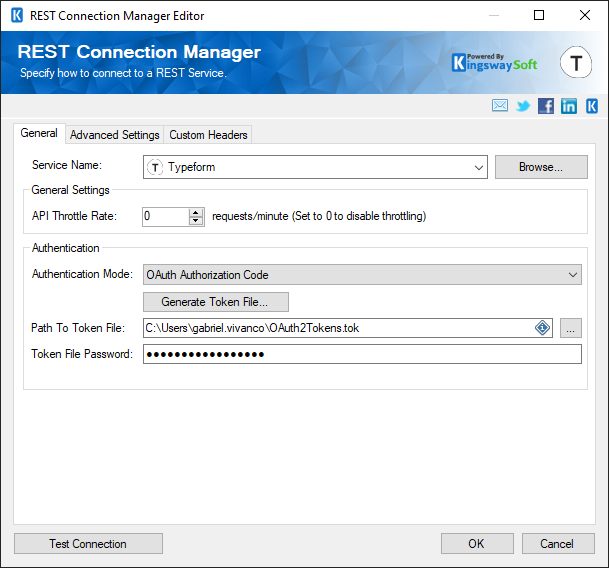This screenshot has width=609, height=568.
Task: Click the Browse... button
Action: [541, 167]
